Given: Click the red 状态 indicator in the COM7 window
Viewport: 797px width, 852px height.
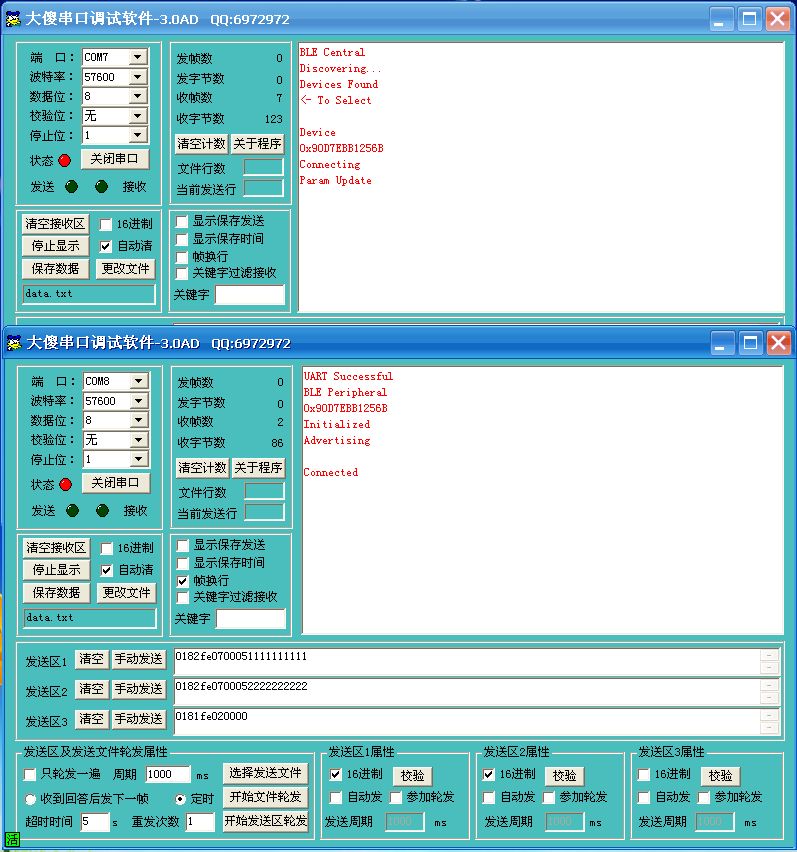Looking at the screenshot, I should 65,160.
